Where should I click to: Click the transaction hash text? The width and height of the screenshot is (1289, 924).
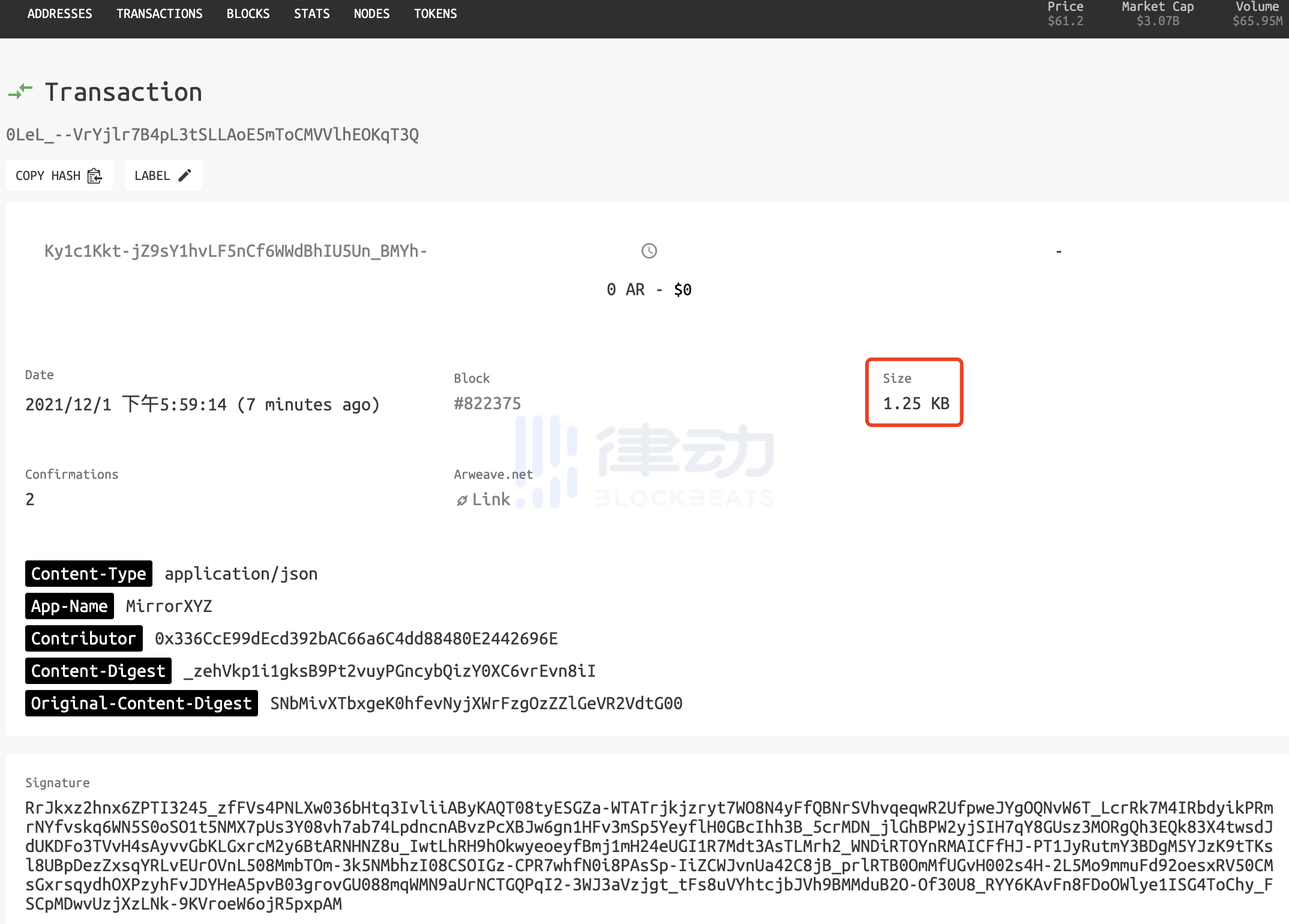pos(212,134)
